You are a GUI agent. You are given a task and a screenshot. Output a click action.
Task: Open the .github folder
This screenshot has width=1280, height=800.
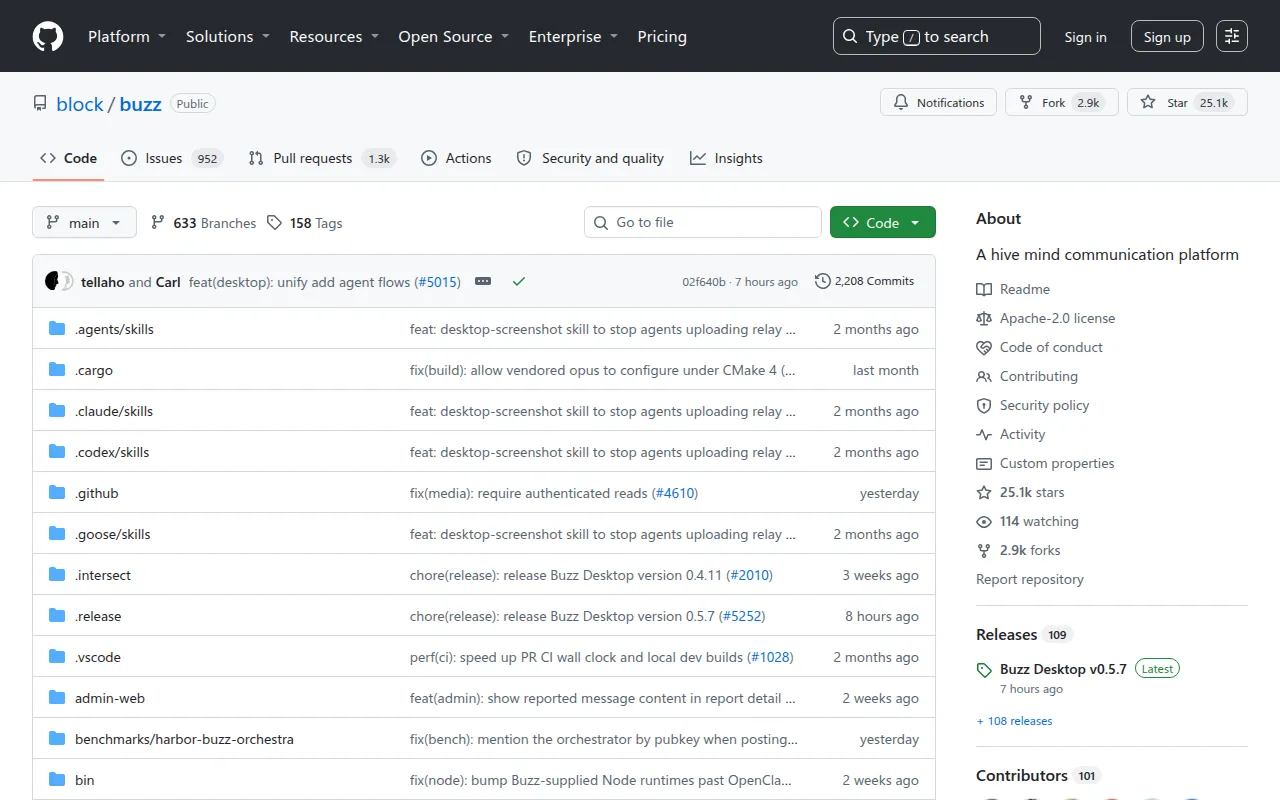coord(97,493)
